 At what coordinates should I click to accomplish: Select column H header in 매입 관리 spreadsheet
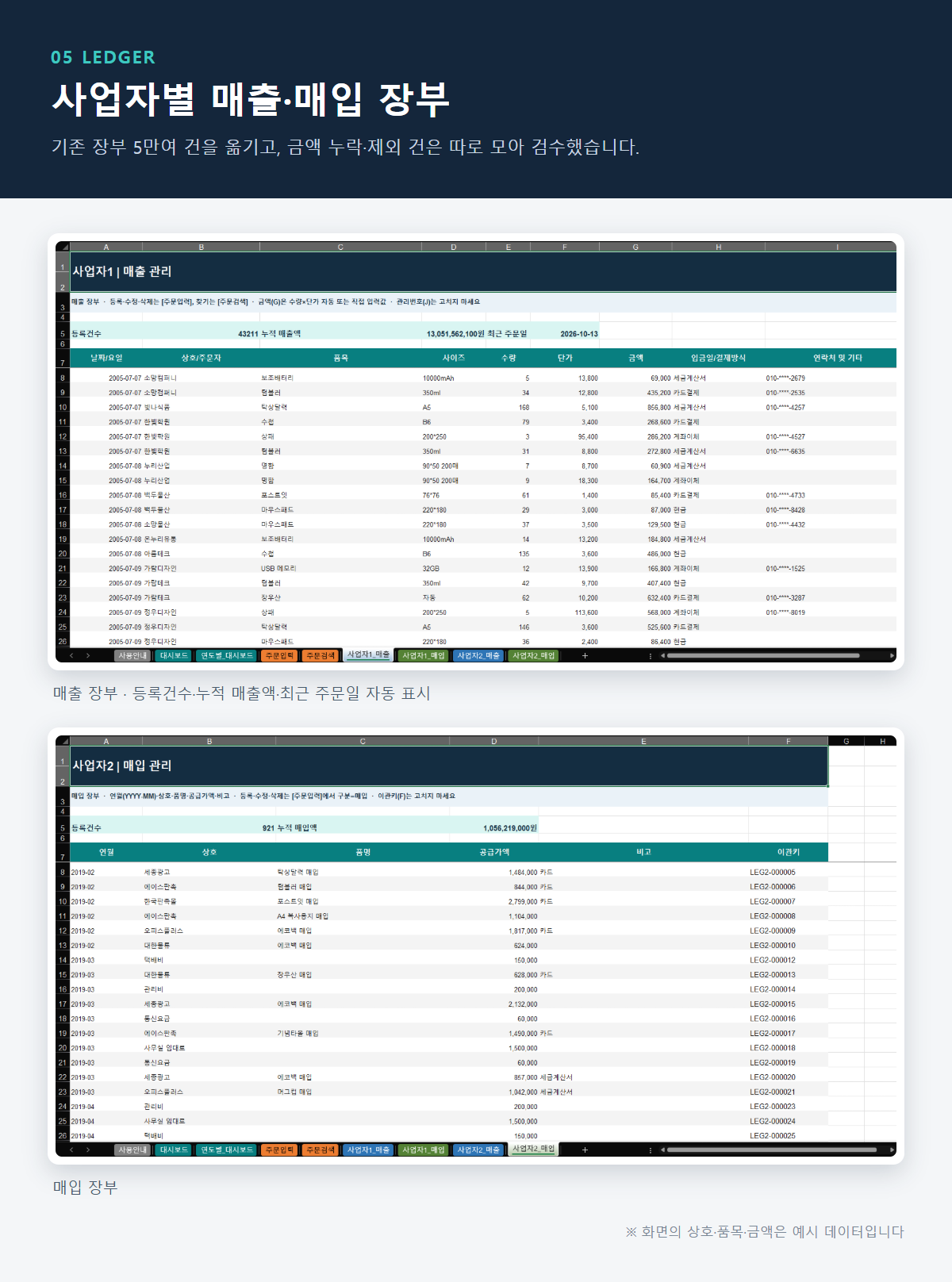pos(882,741)
